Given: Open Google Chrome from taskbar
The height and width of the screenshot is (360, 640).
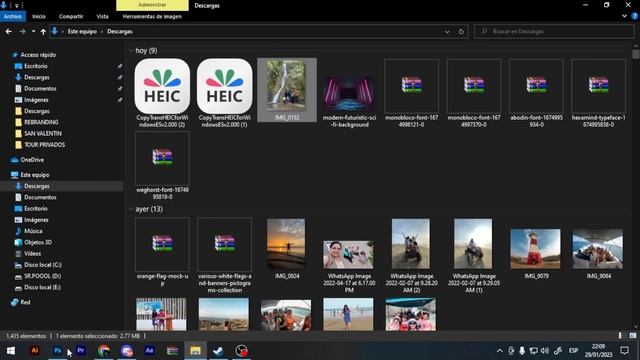Looking at the screenshot, I should [x=104, y=351].
